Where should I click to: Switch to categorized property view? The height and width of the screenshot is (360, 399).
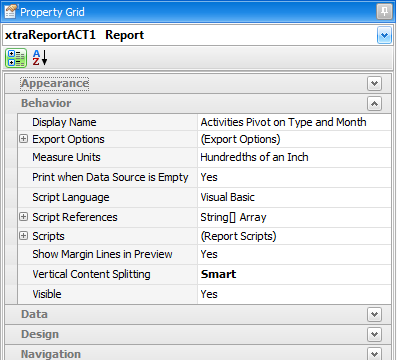pos(16,58)
